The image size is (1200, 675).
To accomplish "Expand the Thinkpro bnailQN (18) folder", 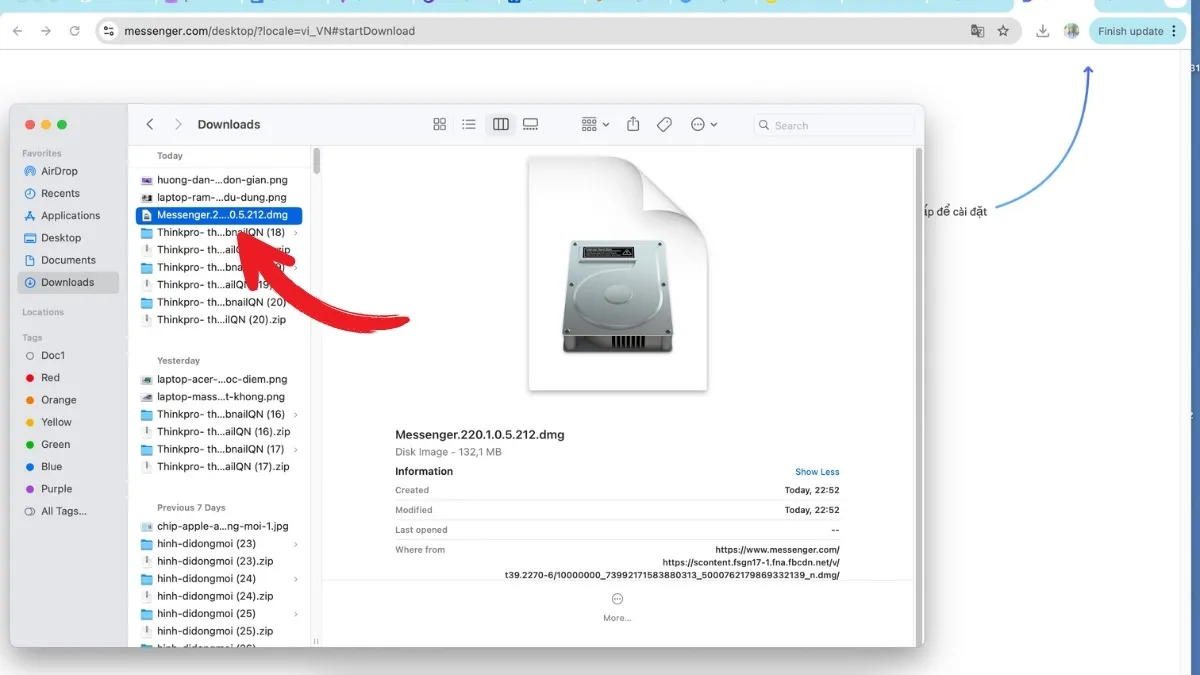I will click(x=295, y=233).
